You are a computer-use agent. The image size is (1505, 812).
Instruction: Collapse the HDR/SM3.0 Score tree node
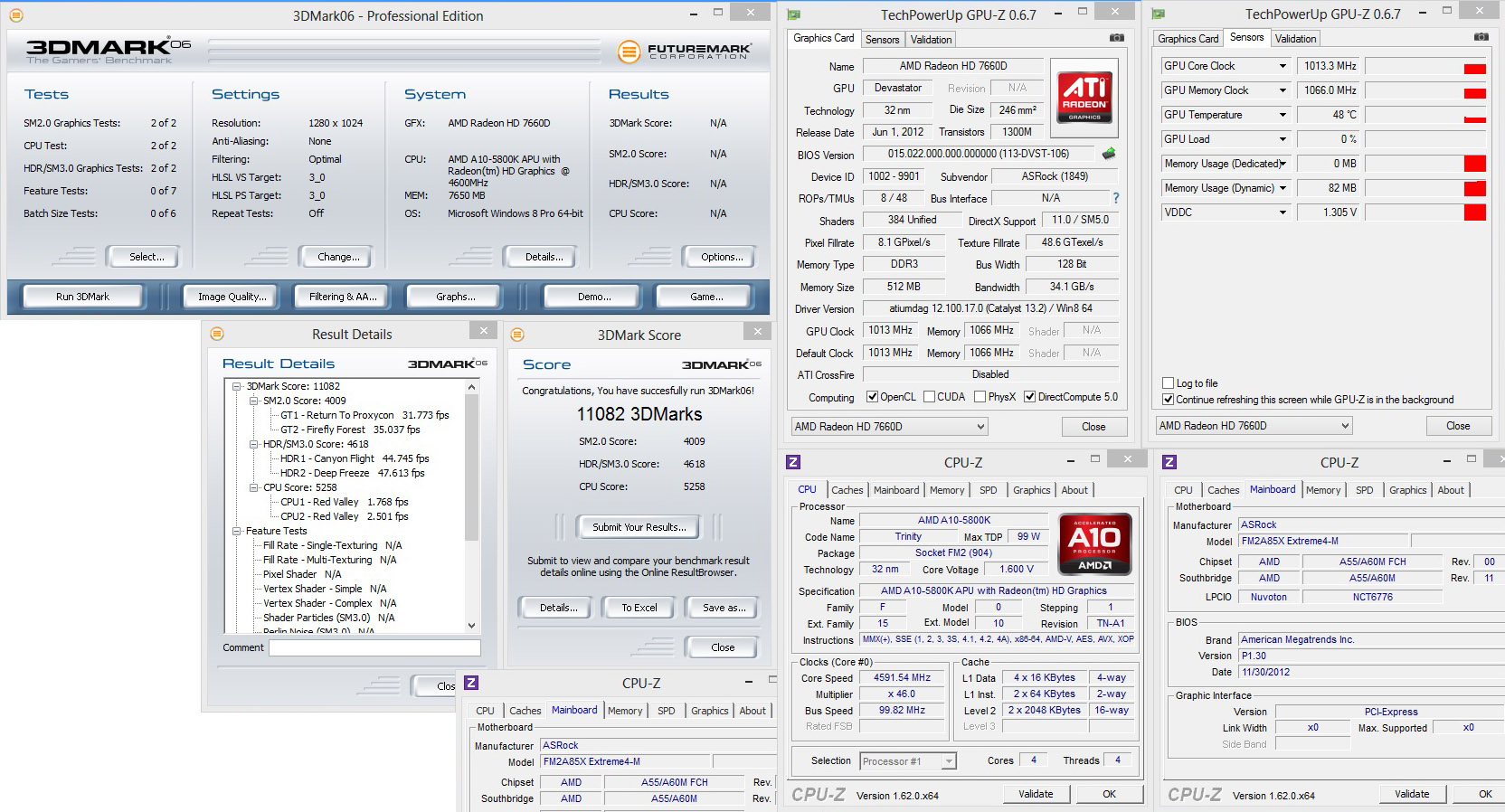254,444
